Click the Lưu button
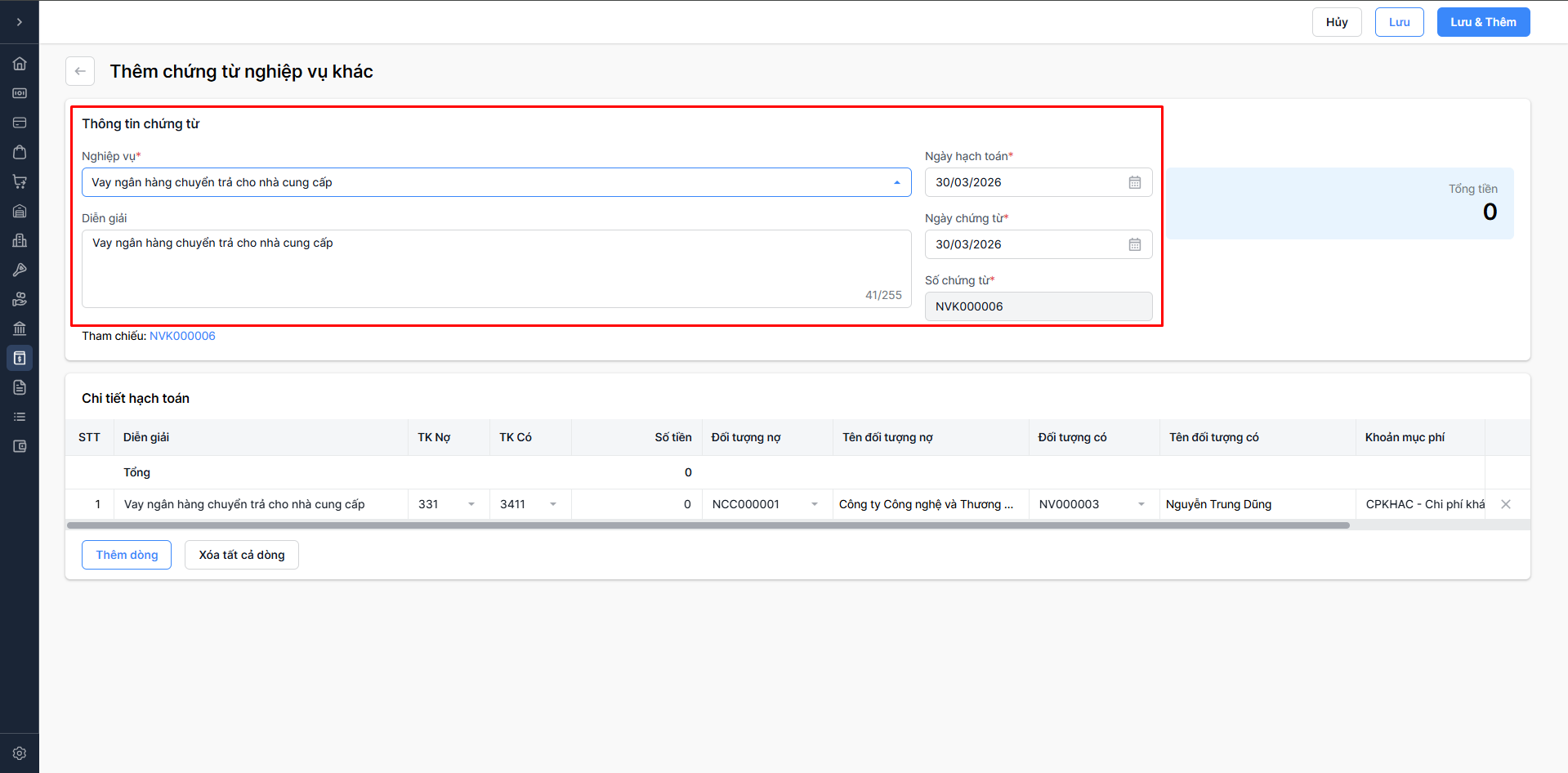Viewport: 1568px width, 773px height. coord(1400,22)
